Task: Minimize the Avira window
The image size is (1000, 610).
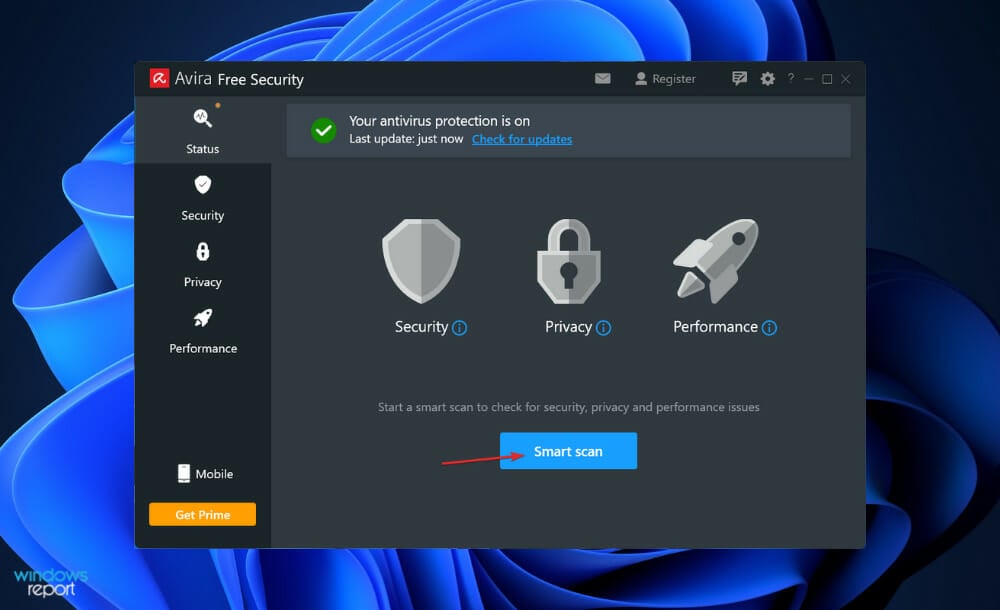Action: click(x=809, y=78)
